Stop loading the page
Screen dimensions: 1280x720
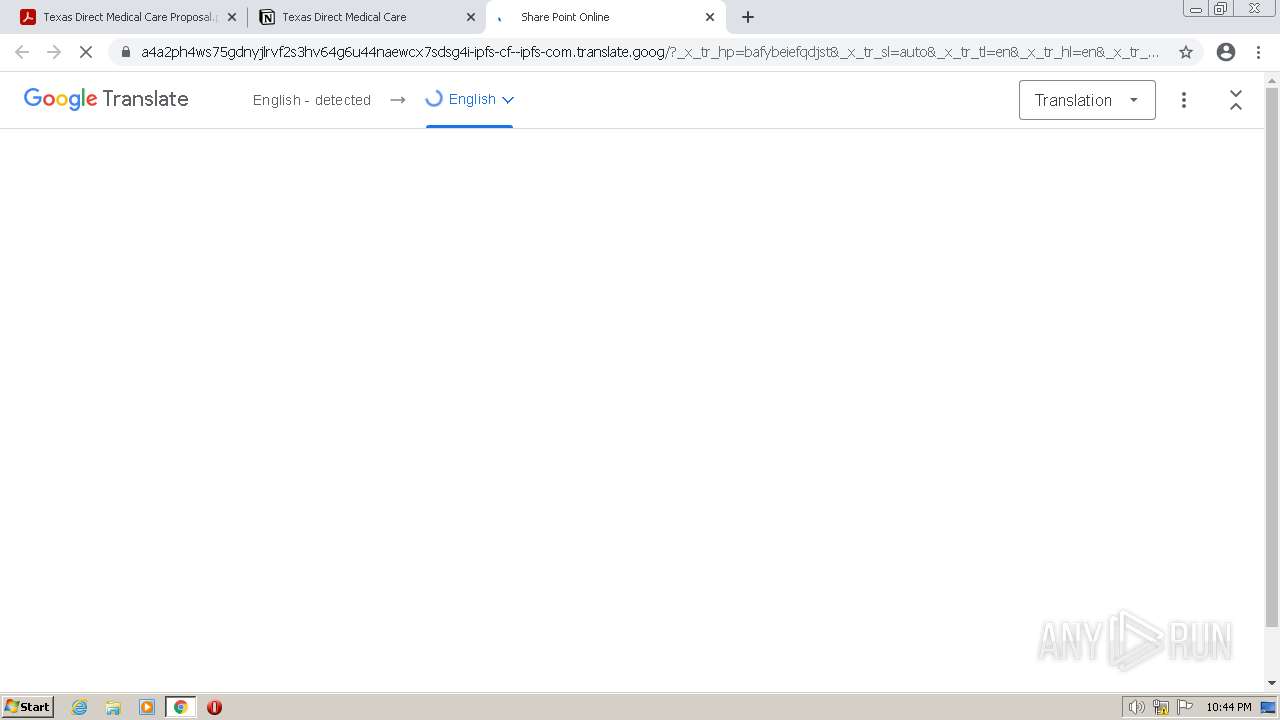point(86,52)
